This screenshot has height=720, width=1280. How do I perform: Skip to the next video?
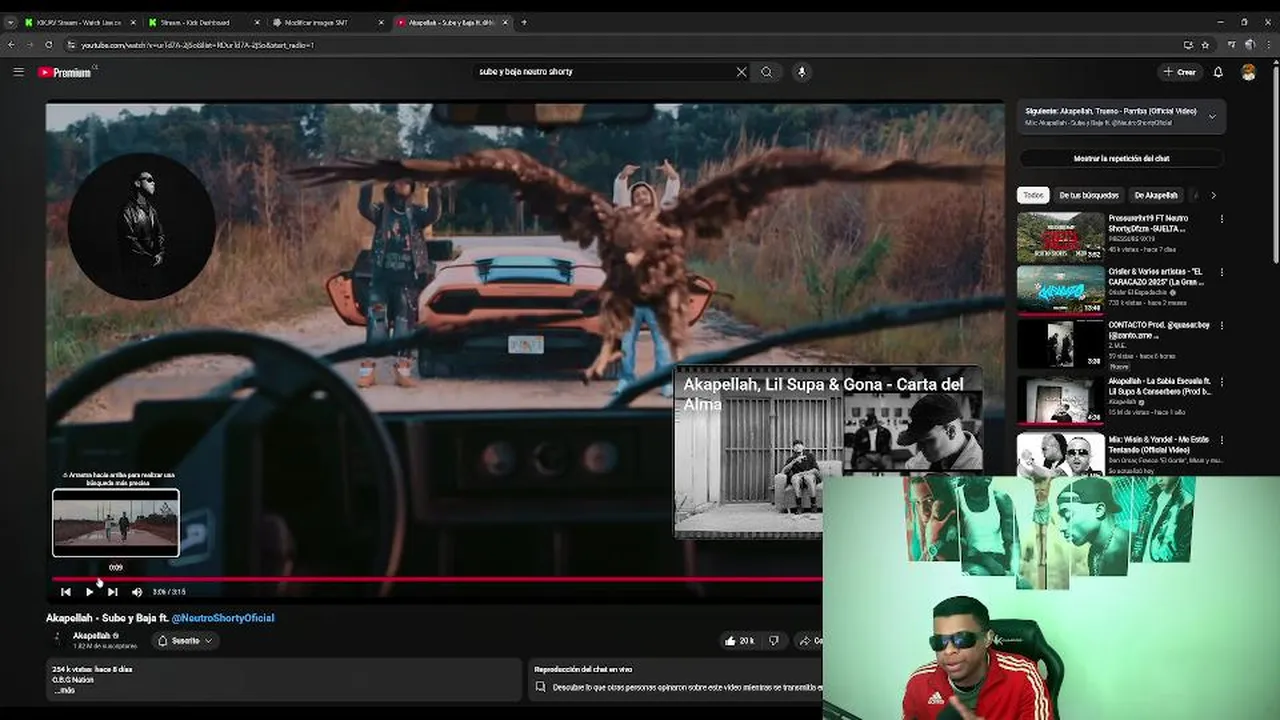(x=112, y=592)
